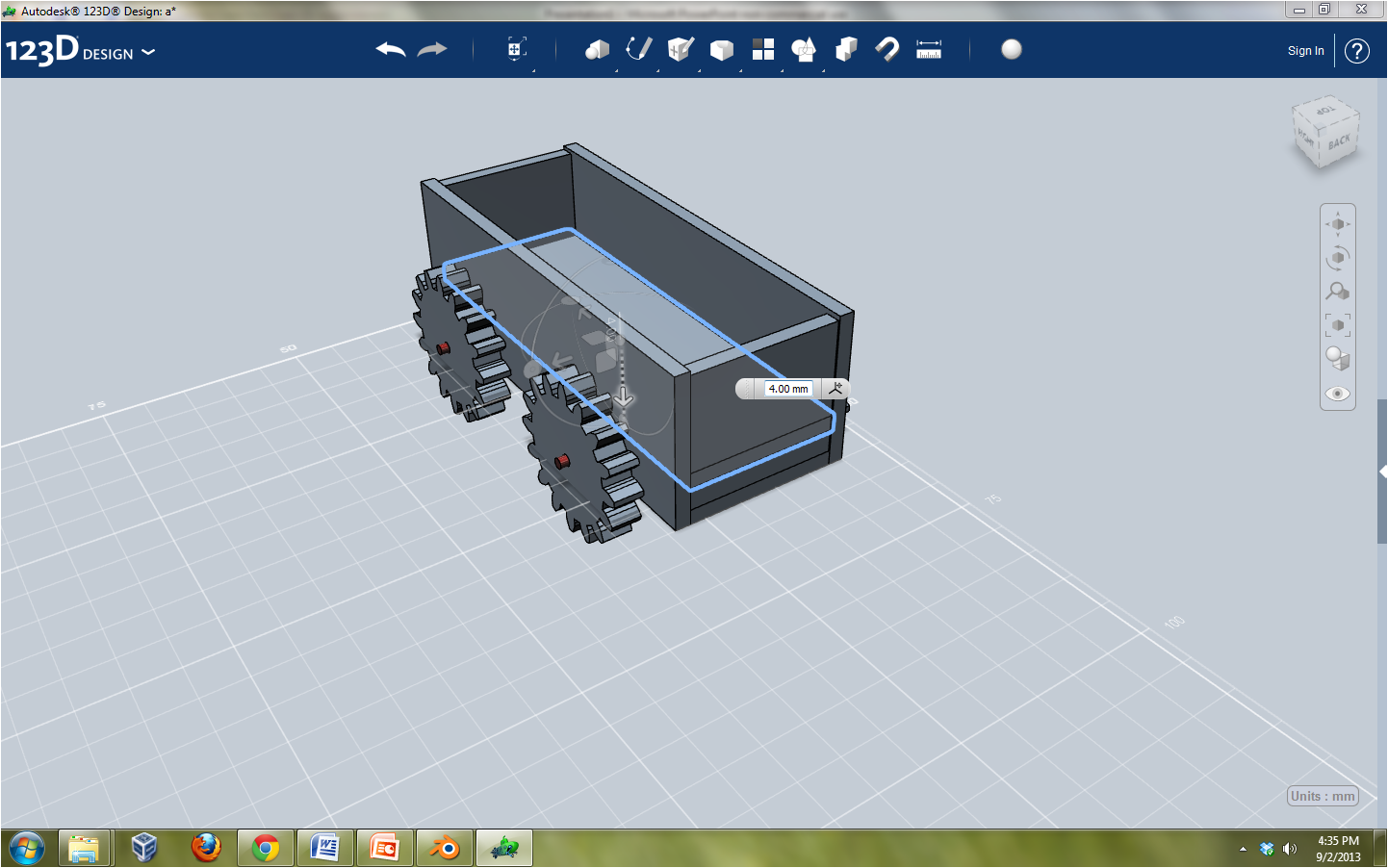
Task: Open the Primitives shapes tool
Action: point(597,50)
